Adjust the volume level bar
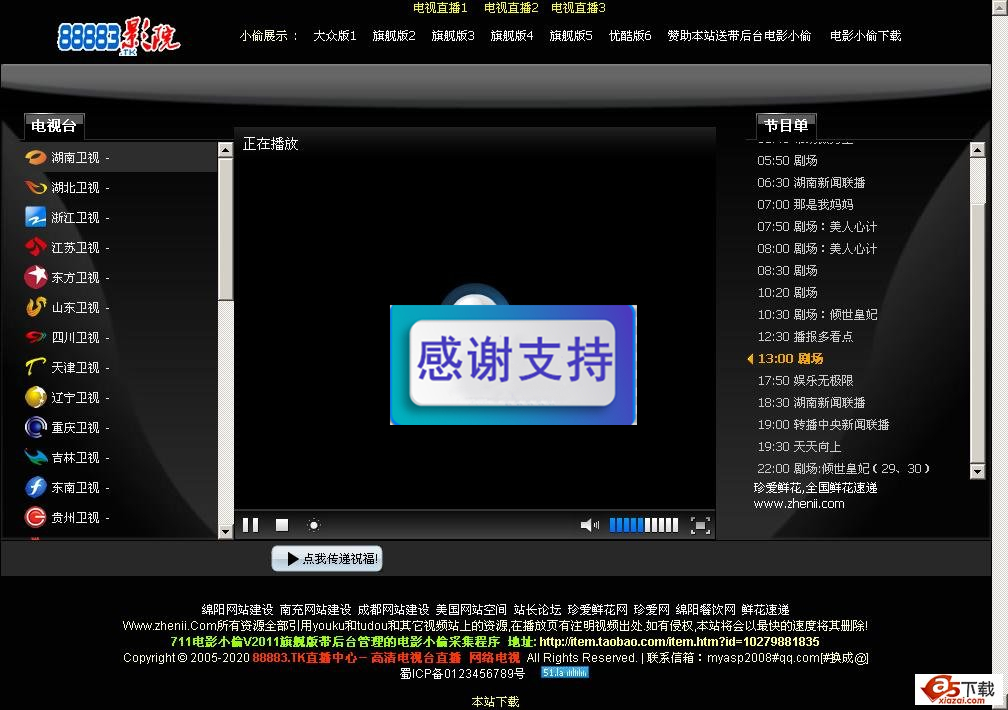This screenshot has height=710, width=1008. [x=644, y=525]
